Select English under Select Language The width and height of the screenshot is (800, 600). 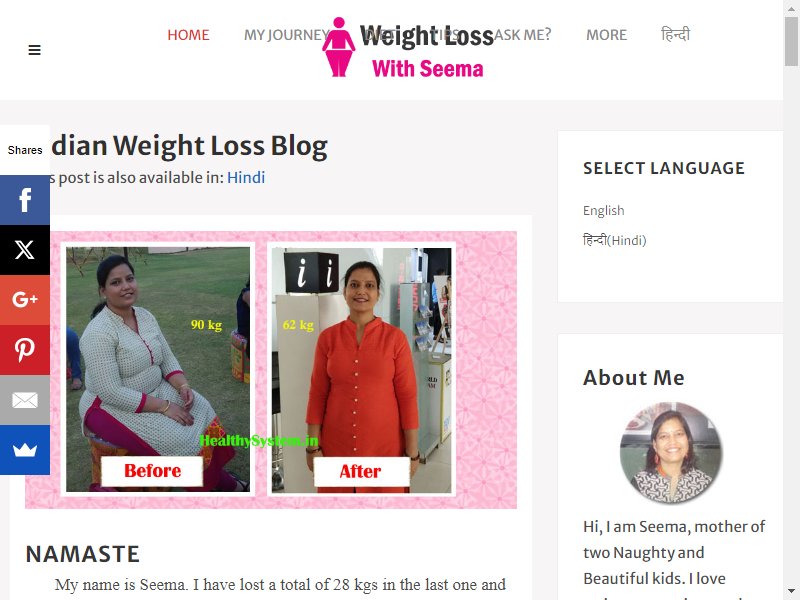[x=604, y=210]
